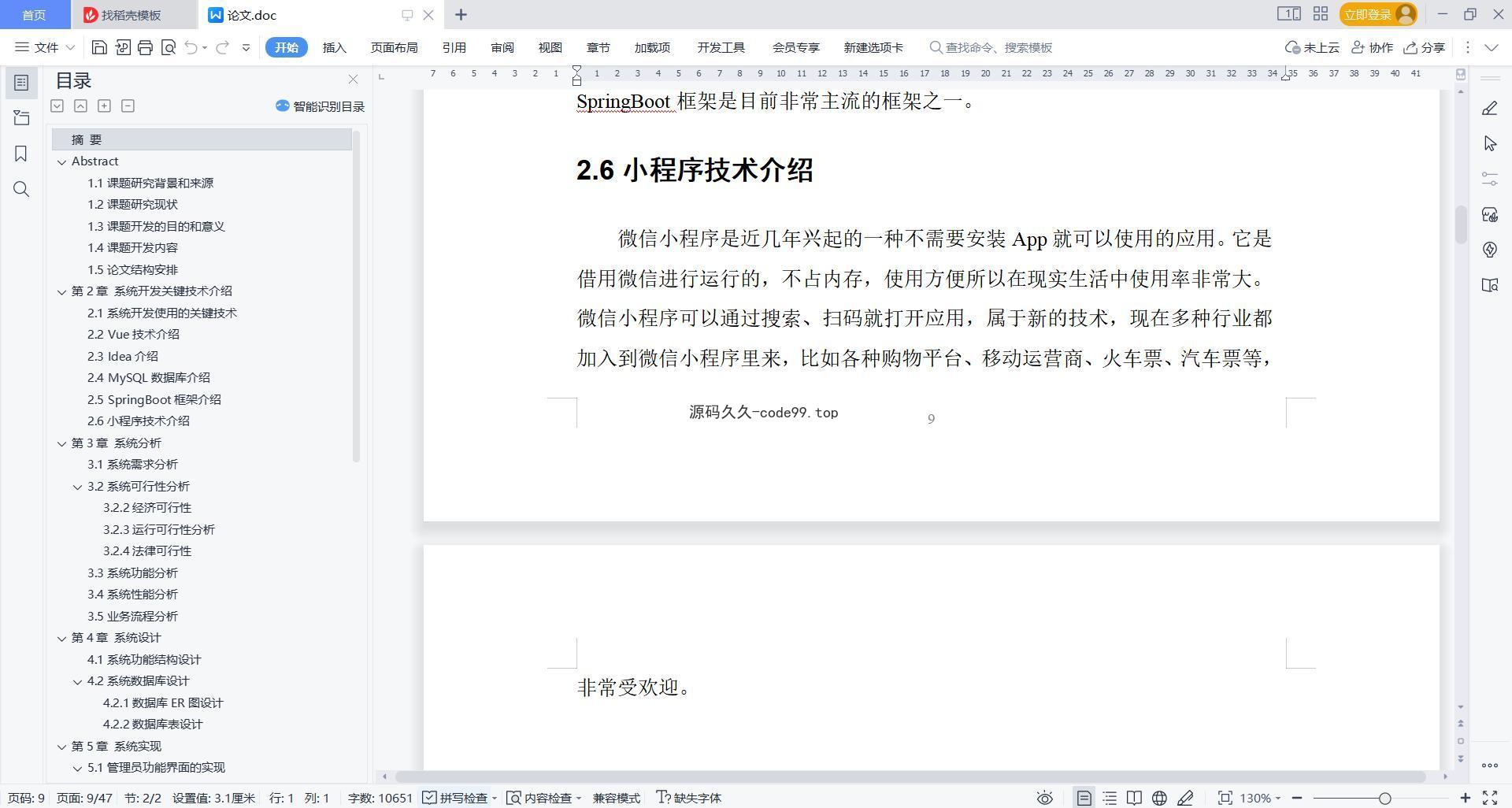Open the book icon in right panel
The height and width of the screenshot is (808, 1512).
[1489, 285]
